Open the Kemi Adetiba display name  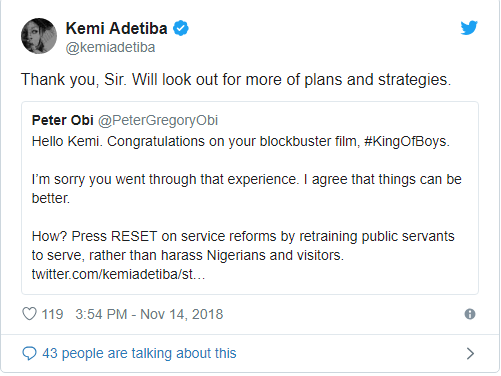tap(116, 28)
